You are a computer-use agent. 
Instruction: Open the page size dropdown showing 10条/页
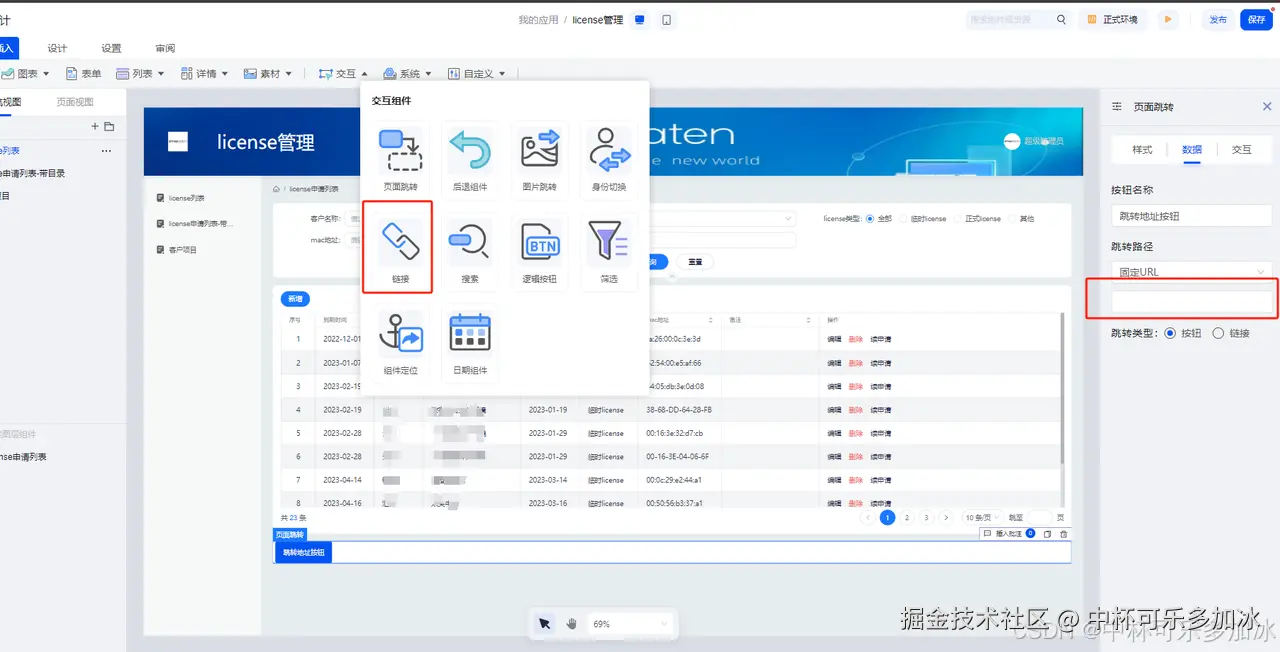[x=982, y=517]
